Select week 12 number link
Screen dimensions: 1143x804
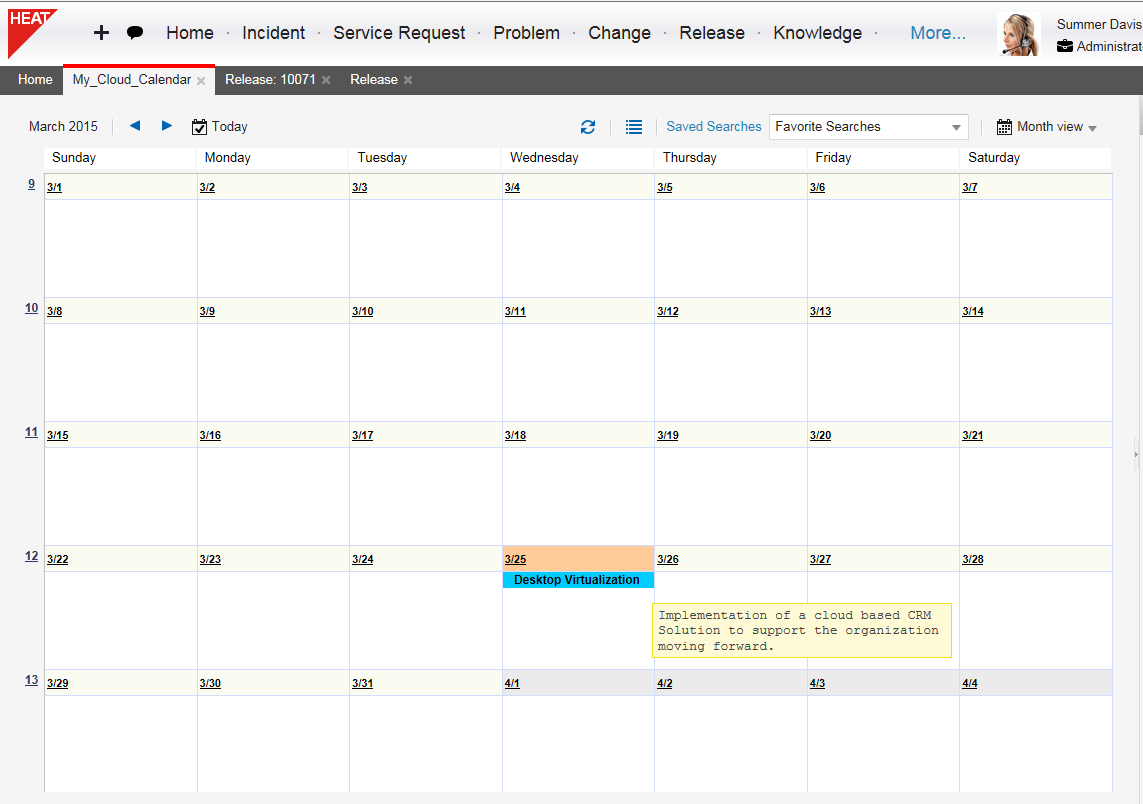tap(31, 557)
